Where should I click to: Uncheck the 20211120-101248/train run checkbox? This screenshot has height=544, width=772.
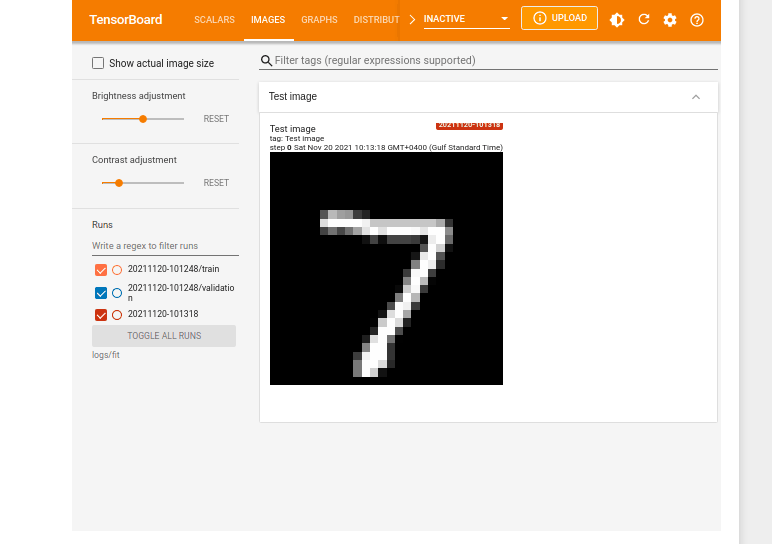[x=101, y=270]
